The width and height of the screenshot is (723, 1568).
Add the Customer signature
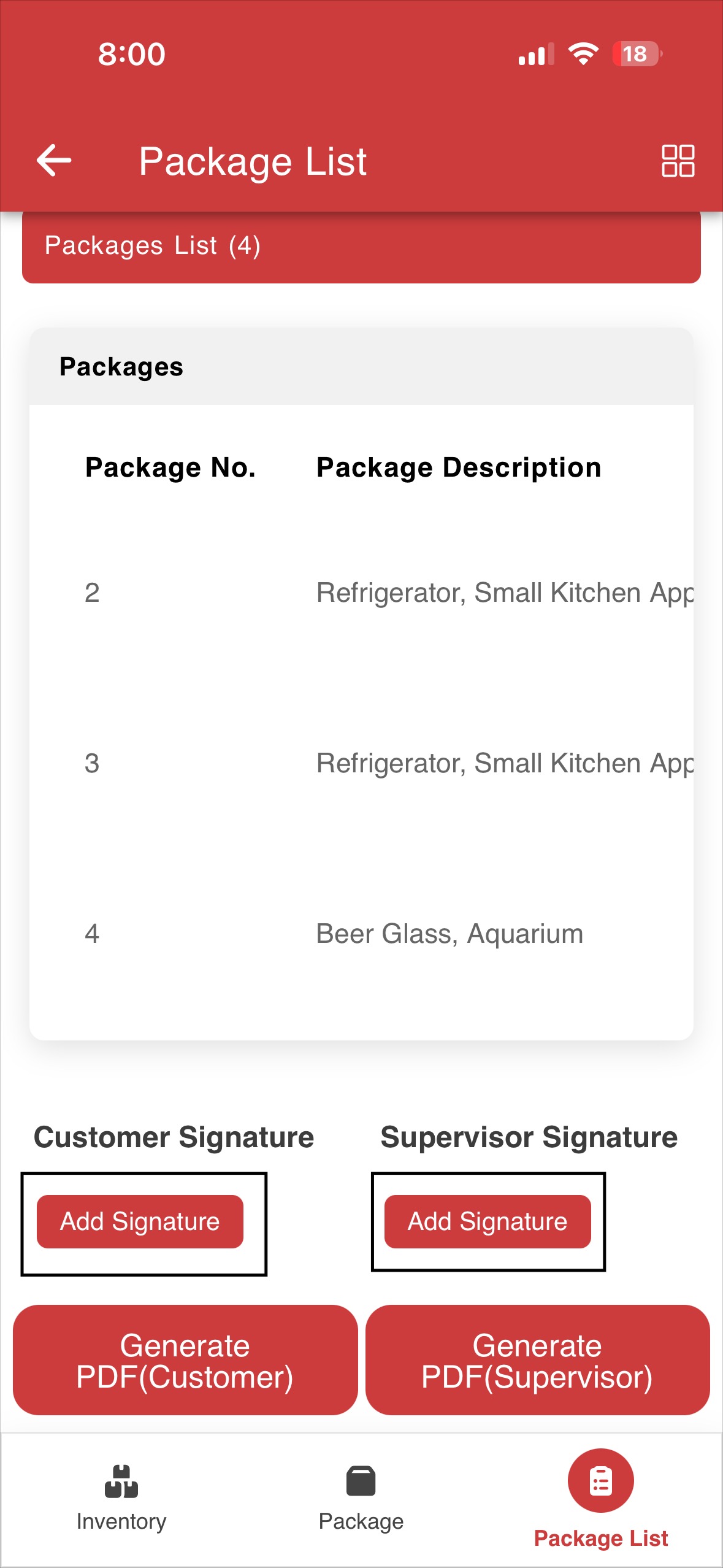point(140,1221)
